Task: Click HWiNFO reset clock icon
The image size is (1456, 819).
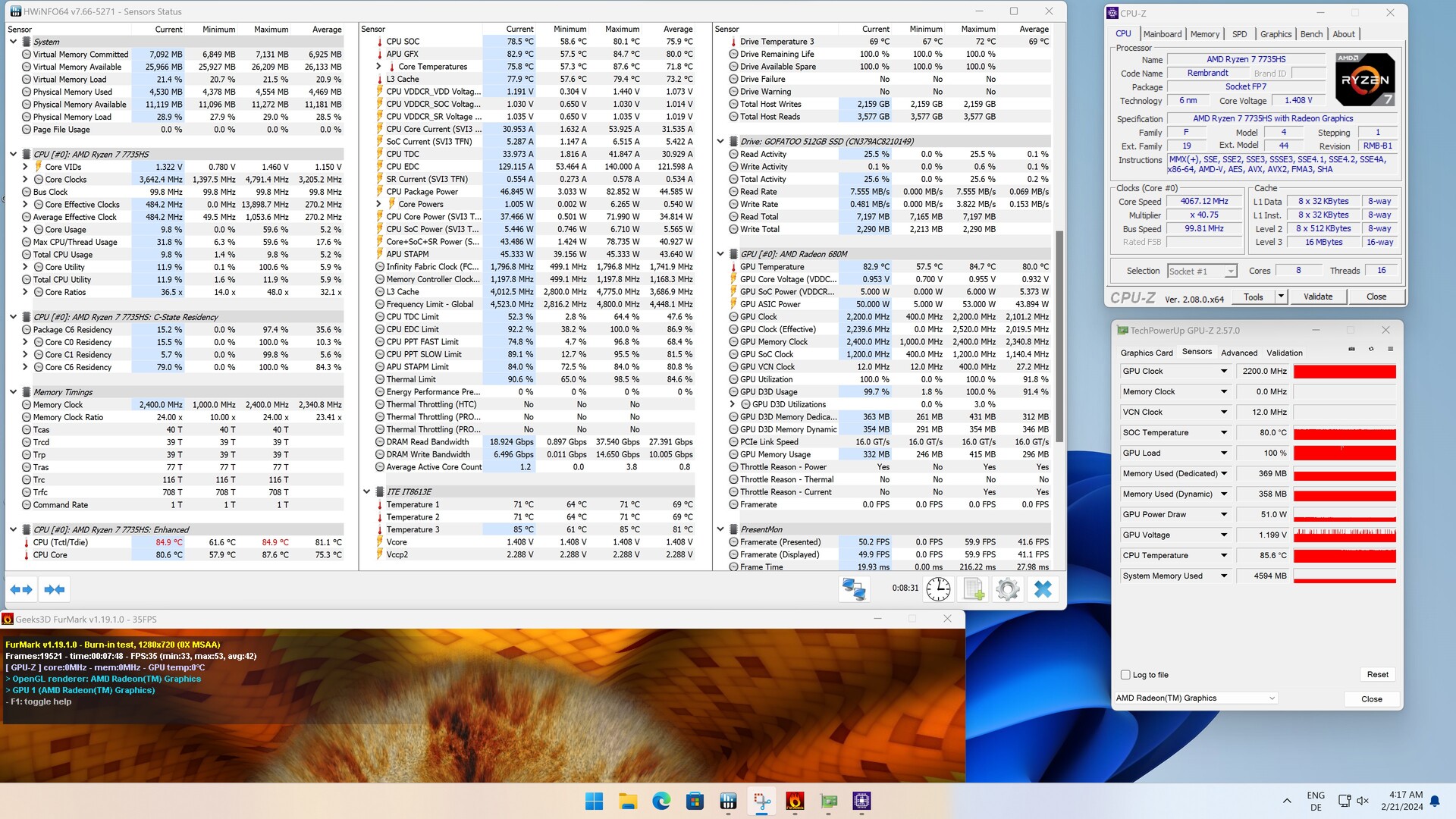Action: [x=938, y=589]
